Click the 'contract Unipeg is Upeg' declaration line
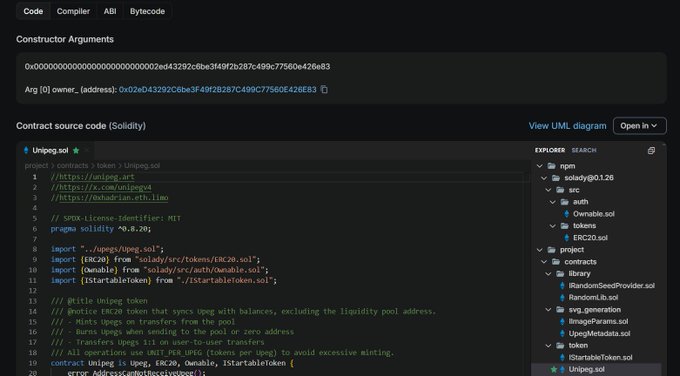Image resolution: width=680 pixels, height=376 pixels. pos(172,363)
